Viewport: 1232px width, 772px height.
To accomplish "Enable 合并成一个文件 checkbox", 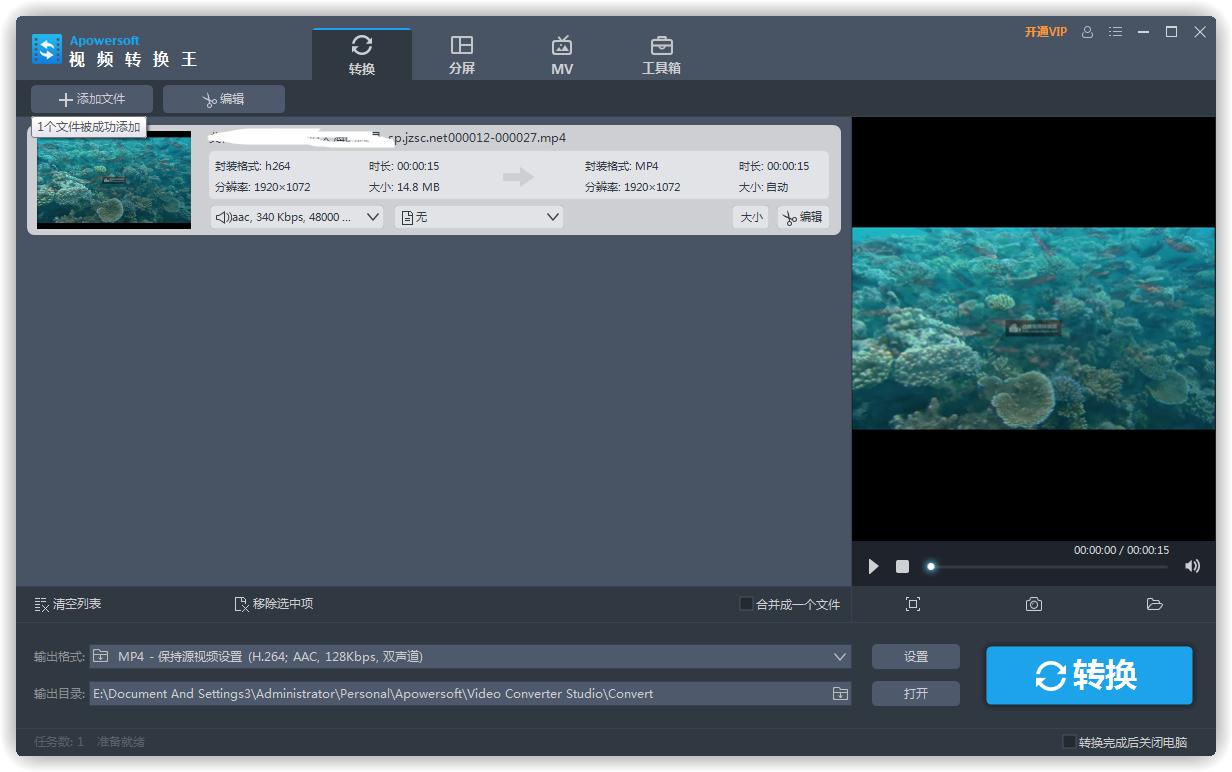I will coord(746,604).
